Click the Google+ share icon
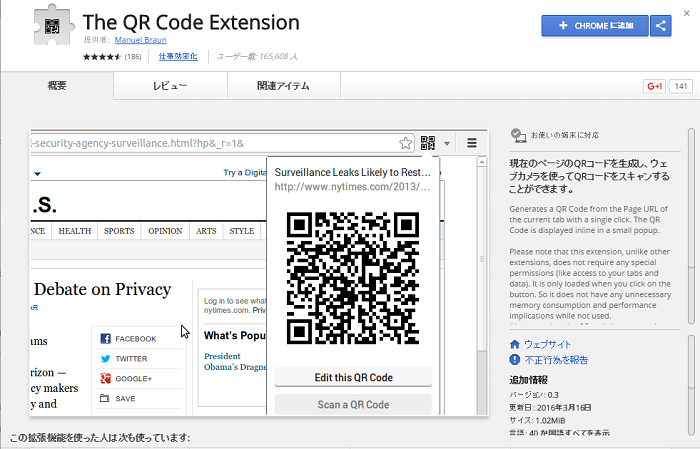Viewport: 700px width, 449px height. [105, 378]
